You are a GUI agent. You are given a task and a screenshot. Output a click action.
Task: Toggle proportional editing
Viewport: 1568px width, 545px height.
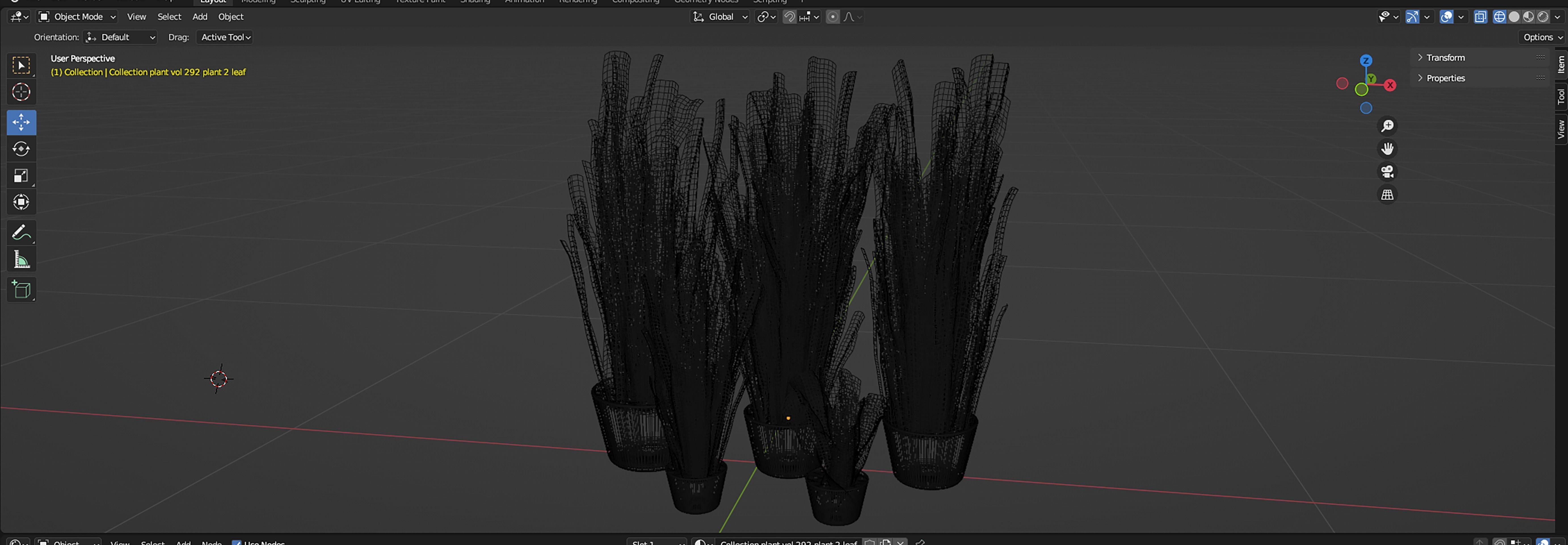pyautogui.click(x=833, y=17)
